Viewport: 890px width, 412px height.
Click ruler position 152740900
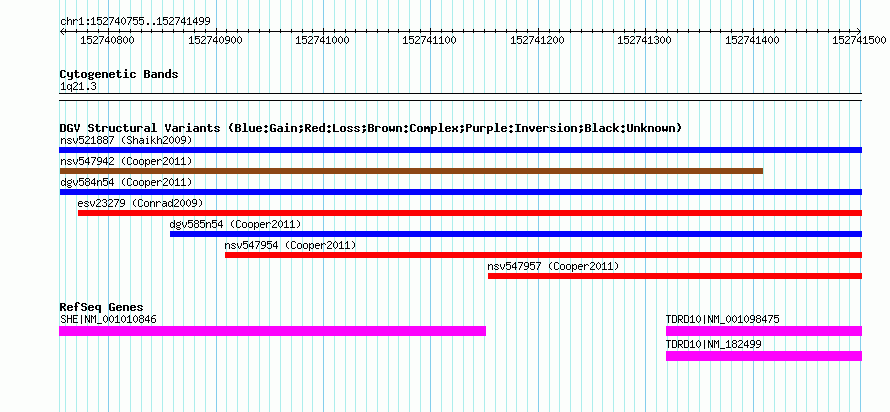tap(216, 40)
